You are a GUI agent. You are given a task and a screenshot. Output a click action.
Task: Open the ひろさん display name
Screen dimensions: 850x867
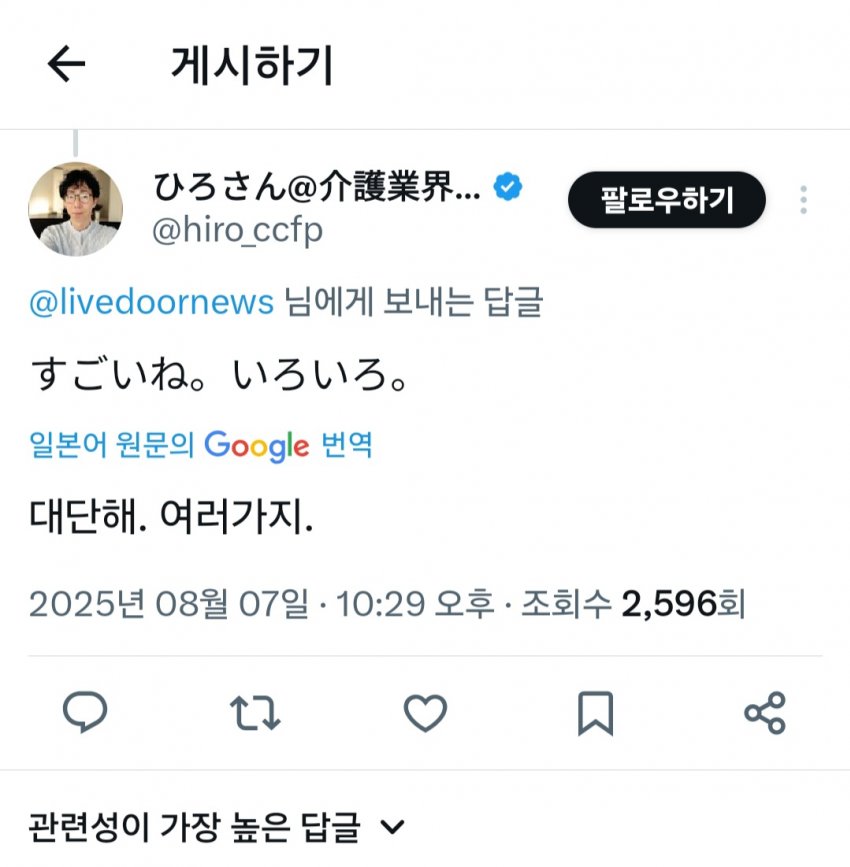[x=317, y=187]
